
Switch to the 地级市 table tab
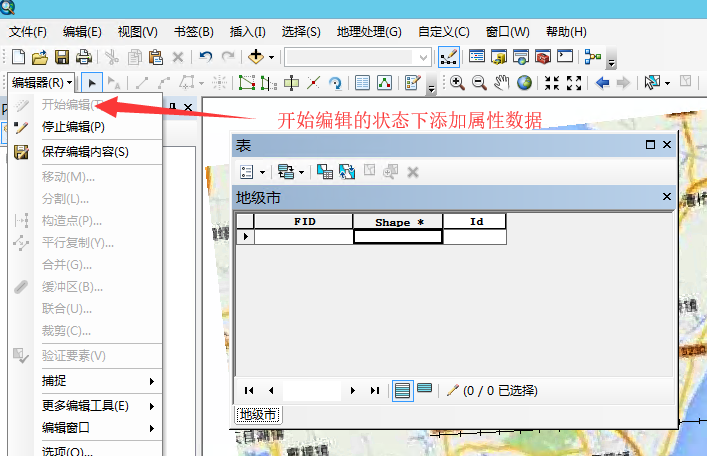tap(257, 415)
